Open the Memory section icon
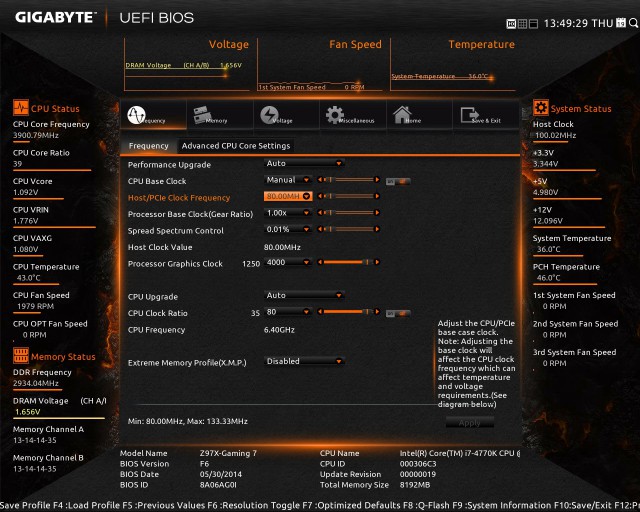 [202, 115]
